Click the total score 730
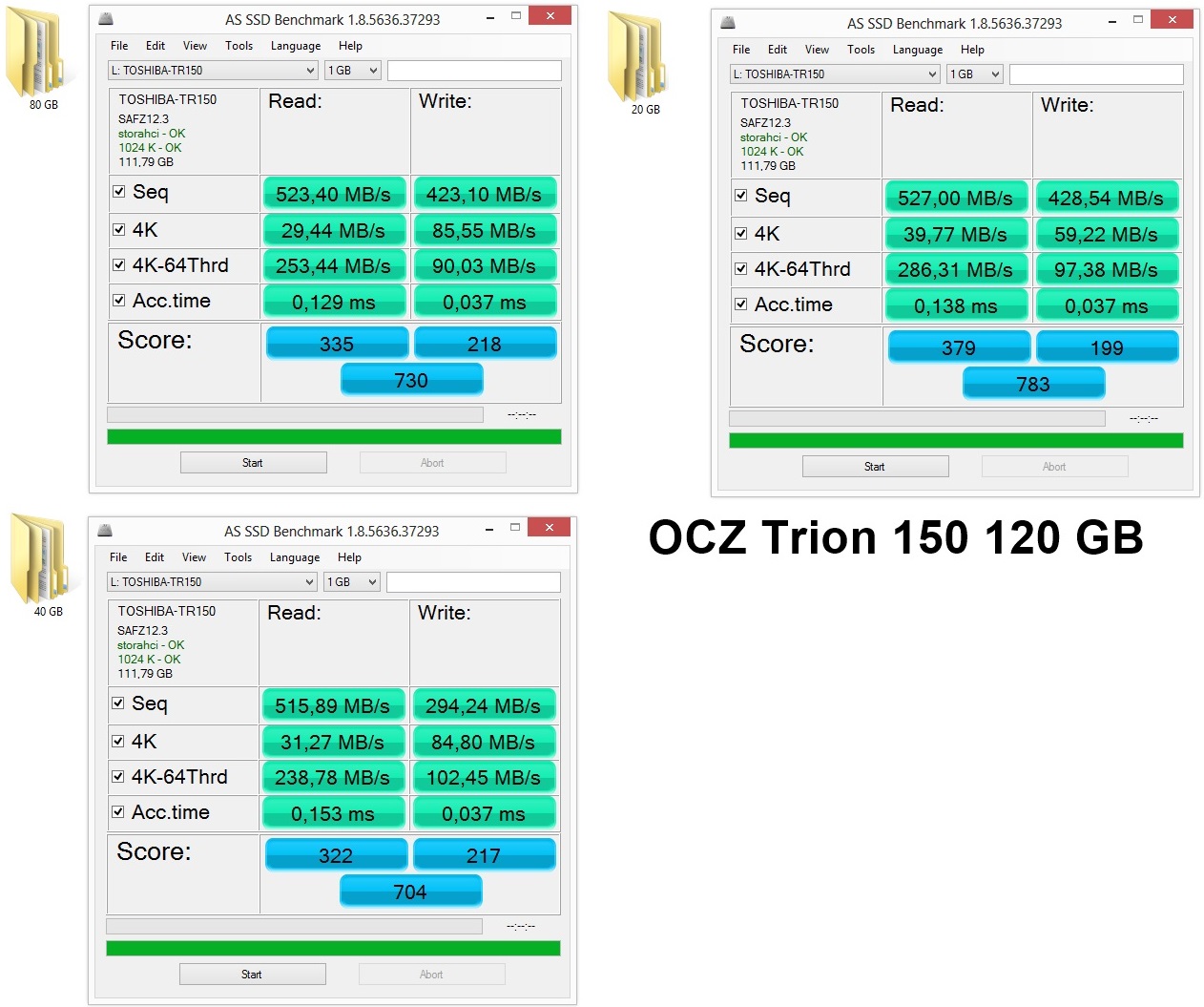Image resolution: width=1204 pixels, height=1007 pixels. point(412,380)
